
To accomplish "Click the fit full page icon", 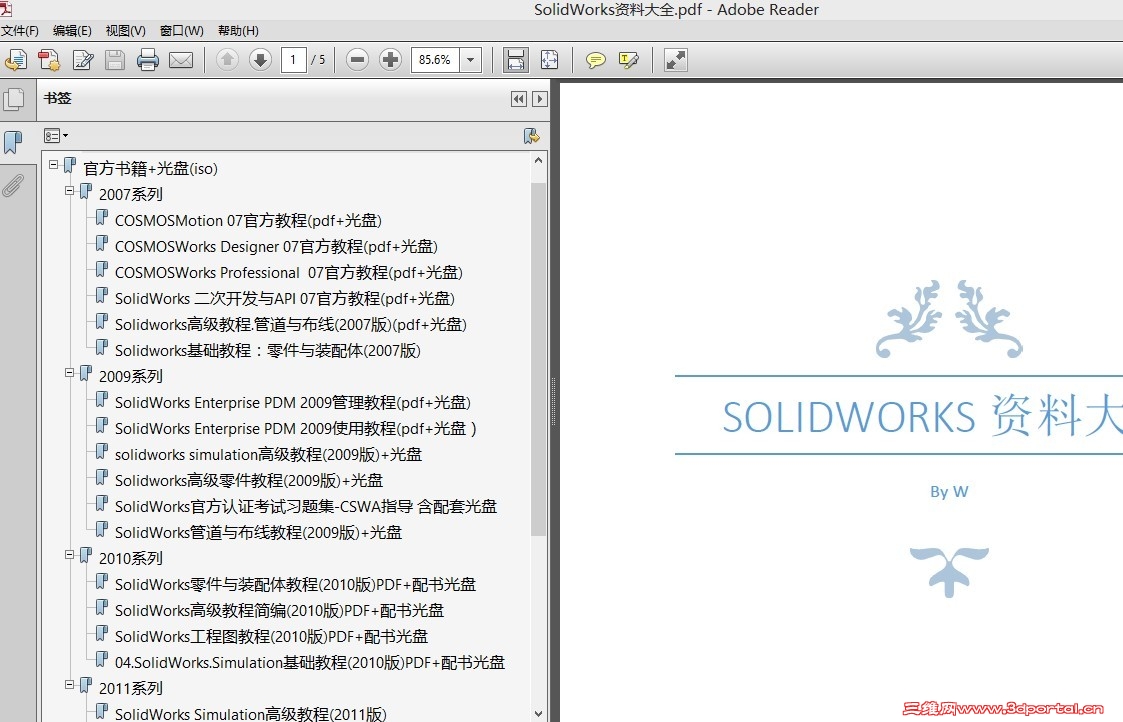I will tap(549, 60).
